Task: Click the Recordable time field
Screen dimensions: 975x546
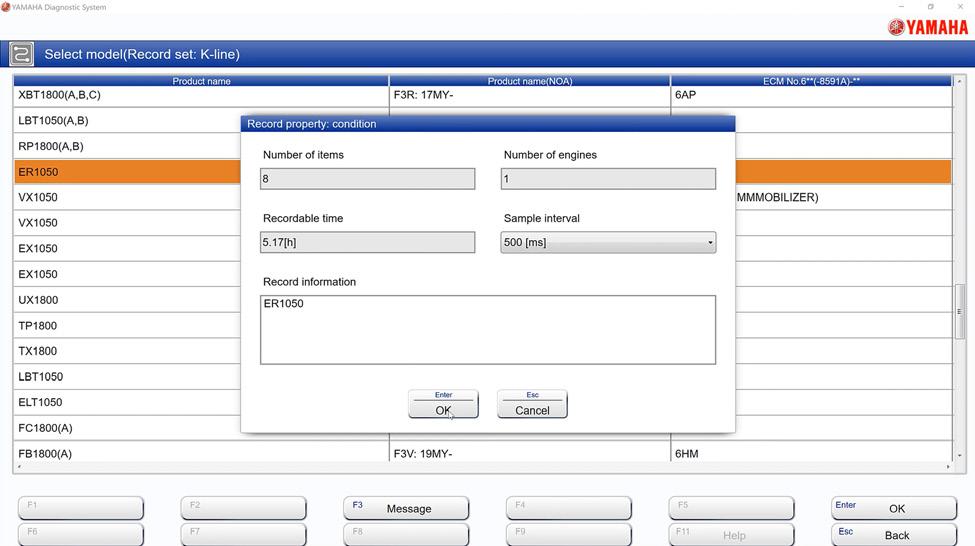Action: coord(367,242)
